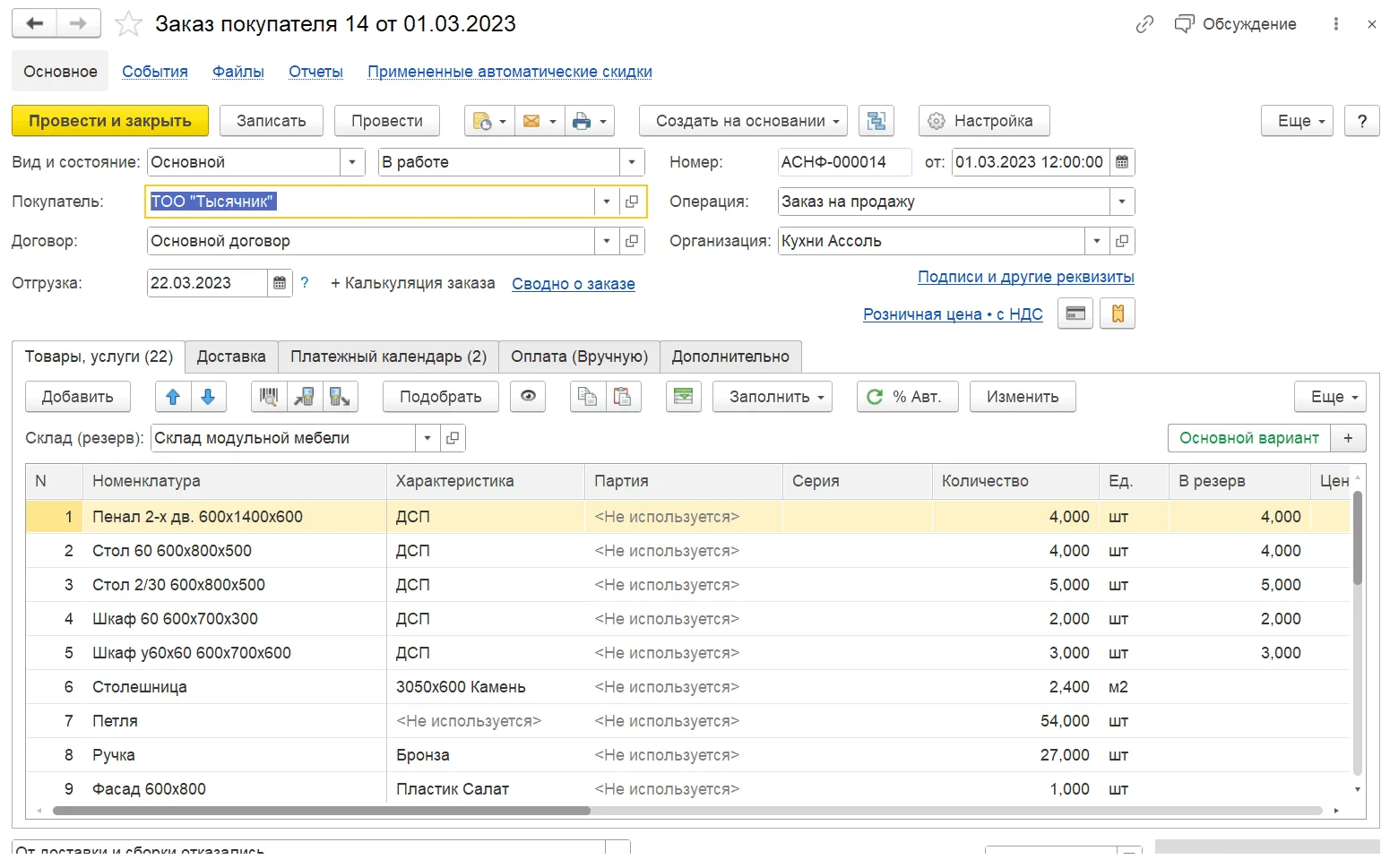Viewport: 1390px width, 868px height.
Task: Open calendar picker for shipment date
Action: coord(280,283)
